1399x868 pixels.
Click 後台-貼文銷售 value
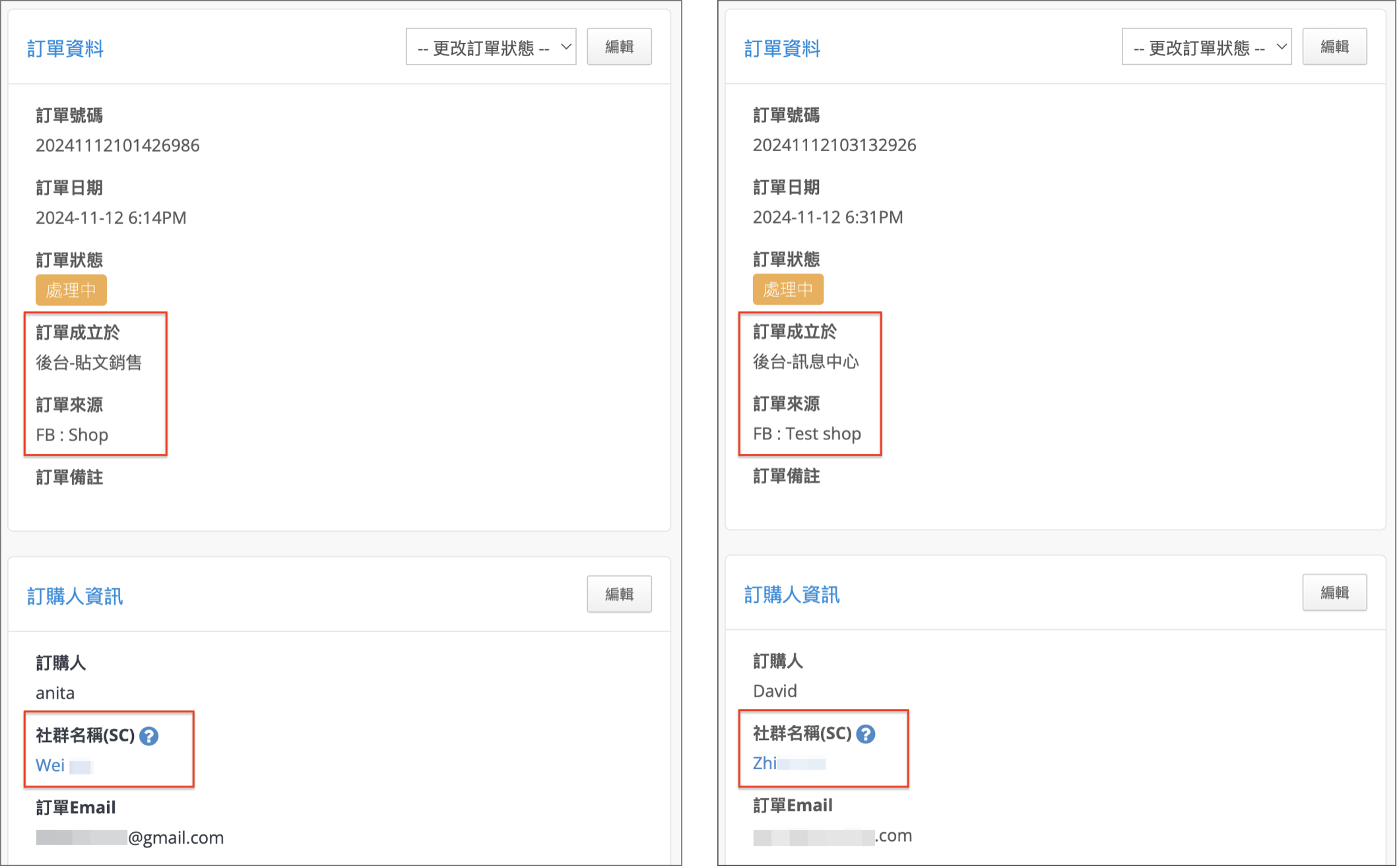pos(88,363)
